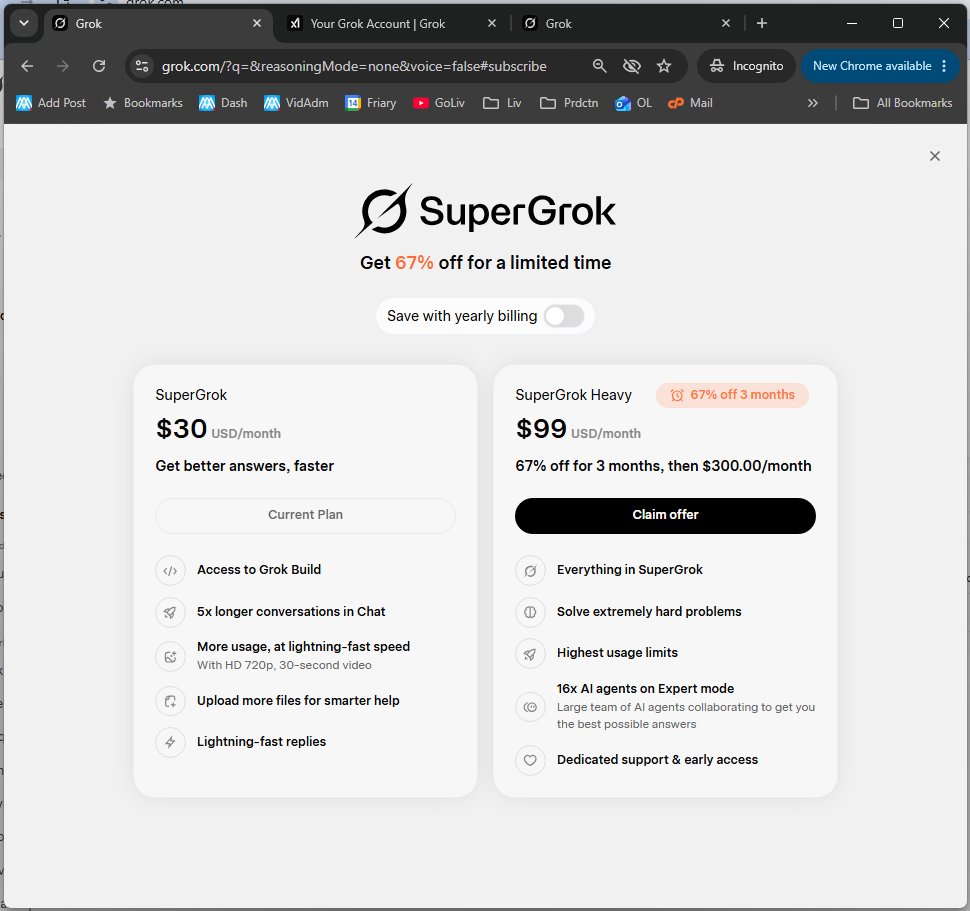Click the Claim offer button
970x911 pixels.
[665, 515]
